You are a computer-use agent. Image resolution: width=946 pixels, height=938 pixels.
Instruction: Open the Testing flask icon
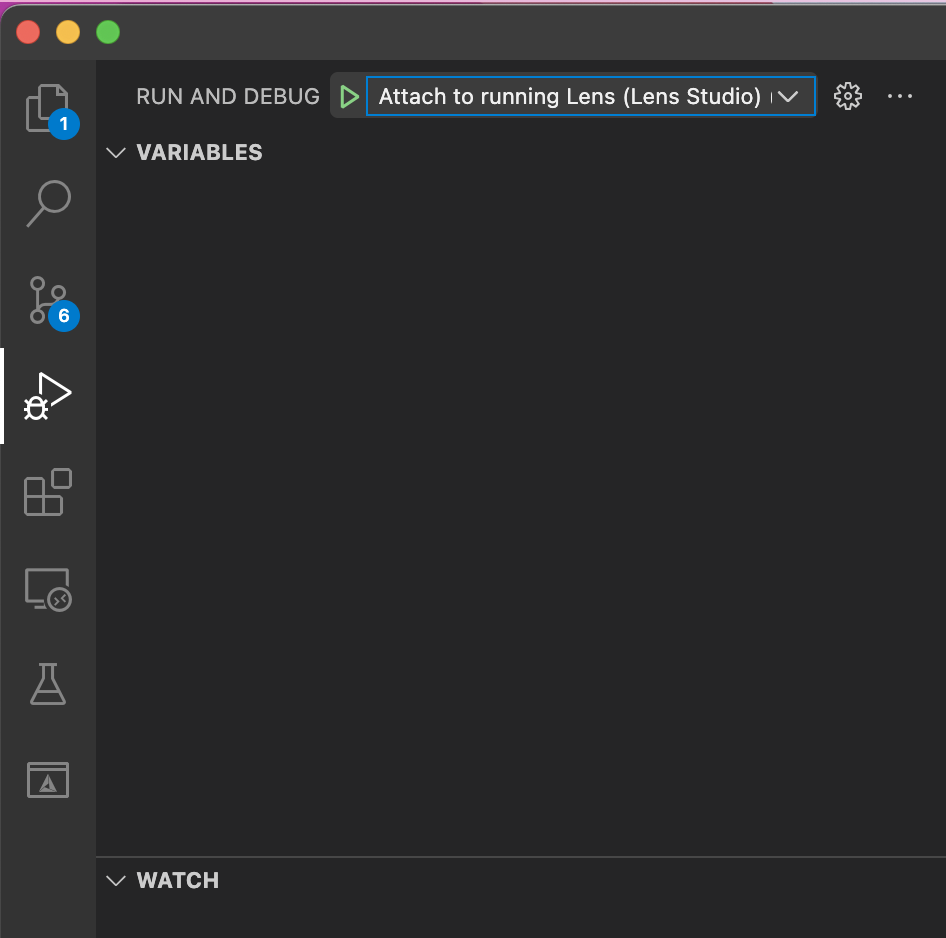(47, 684)
